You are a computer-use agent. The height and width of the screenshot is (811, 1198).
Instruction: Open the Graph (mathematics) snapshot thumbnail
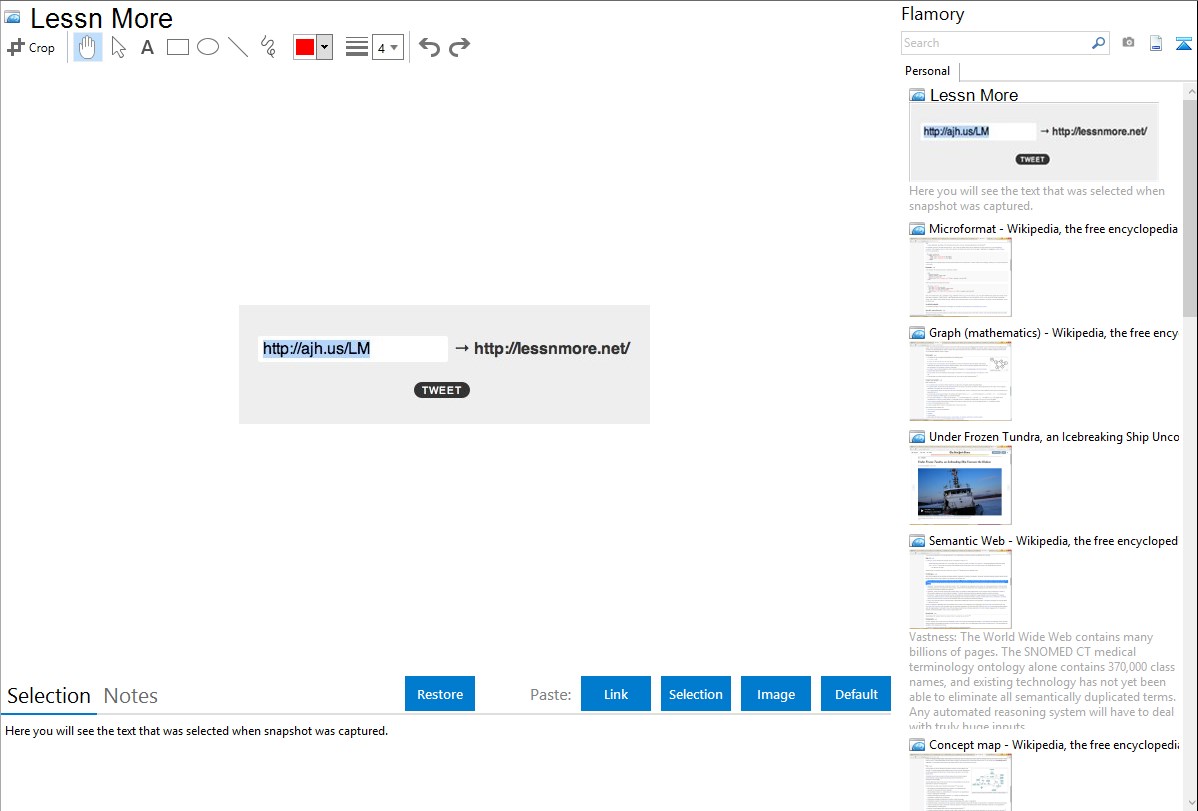(960, 381)
